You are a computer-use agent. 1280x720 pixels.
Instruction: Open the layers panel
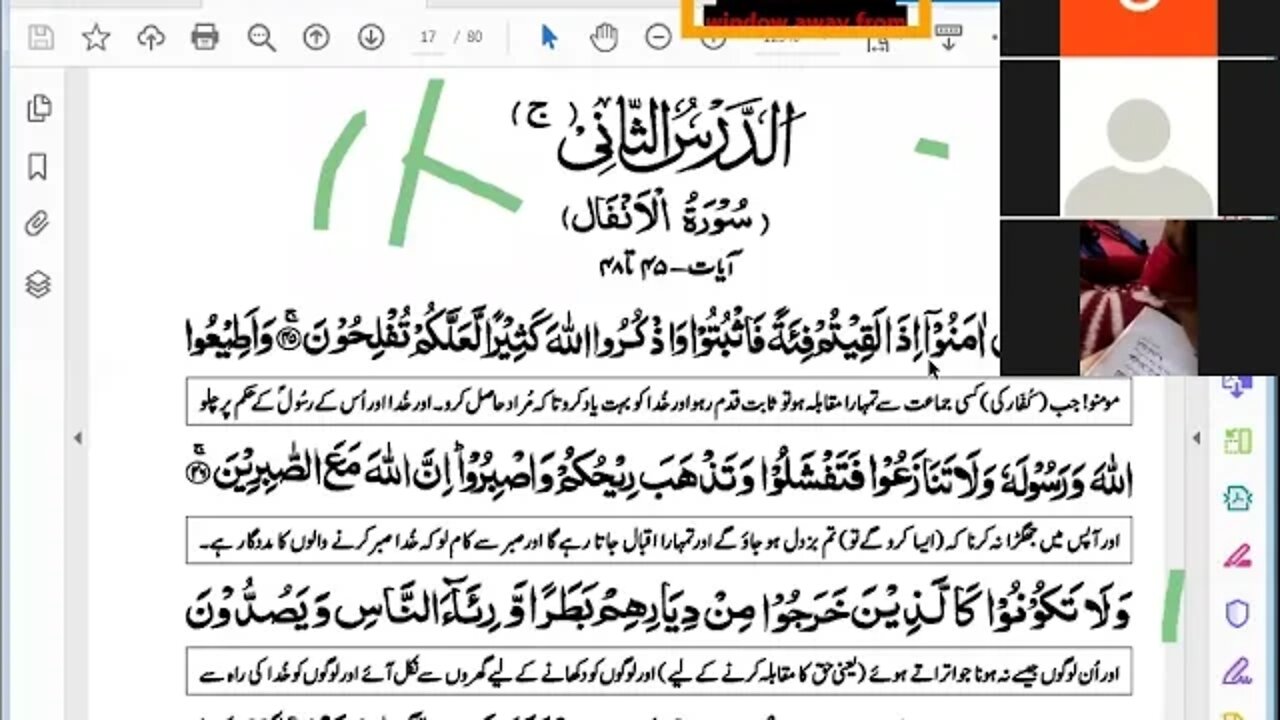coord(38,285)
